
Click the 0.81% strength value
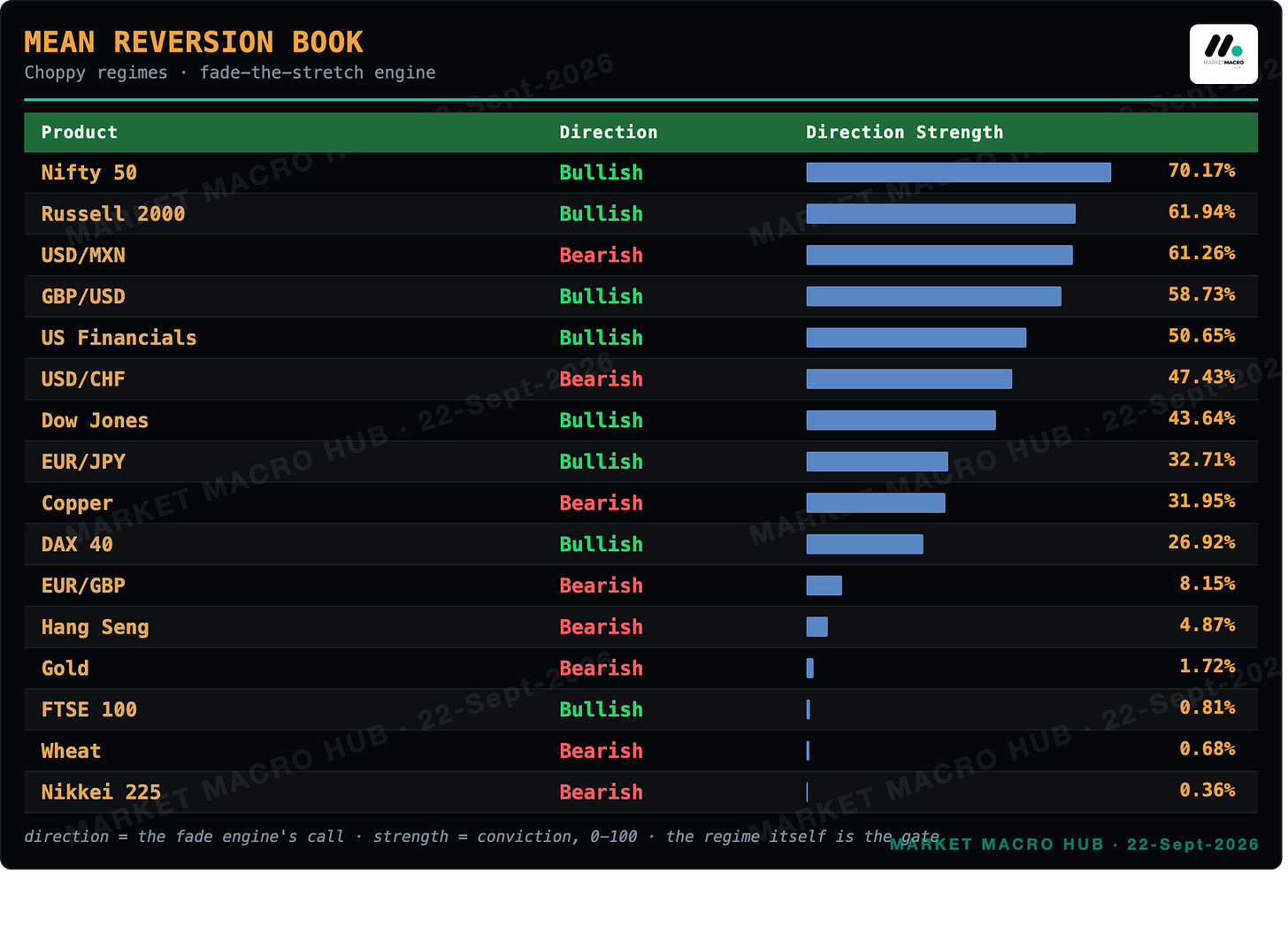(x=1207, y=708)
